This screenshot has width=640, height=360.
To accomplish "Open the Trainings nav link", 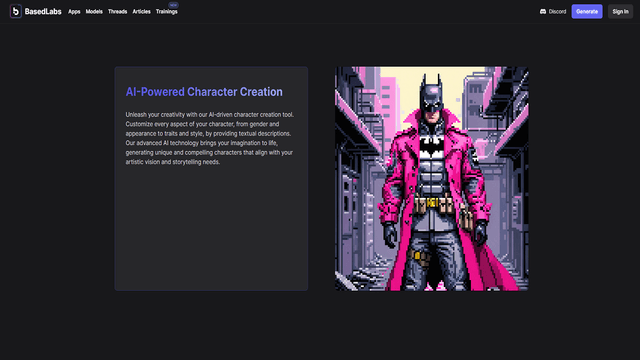I will click(x=167, y=11).
